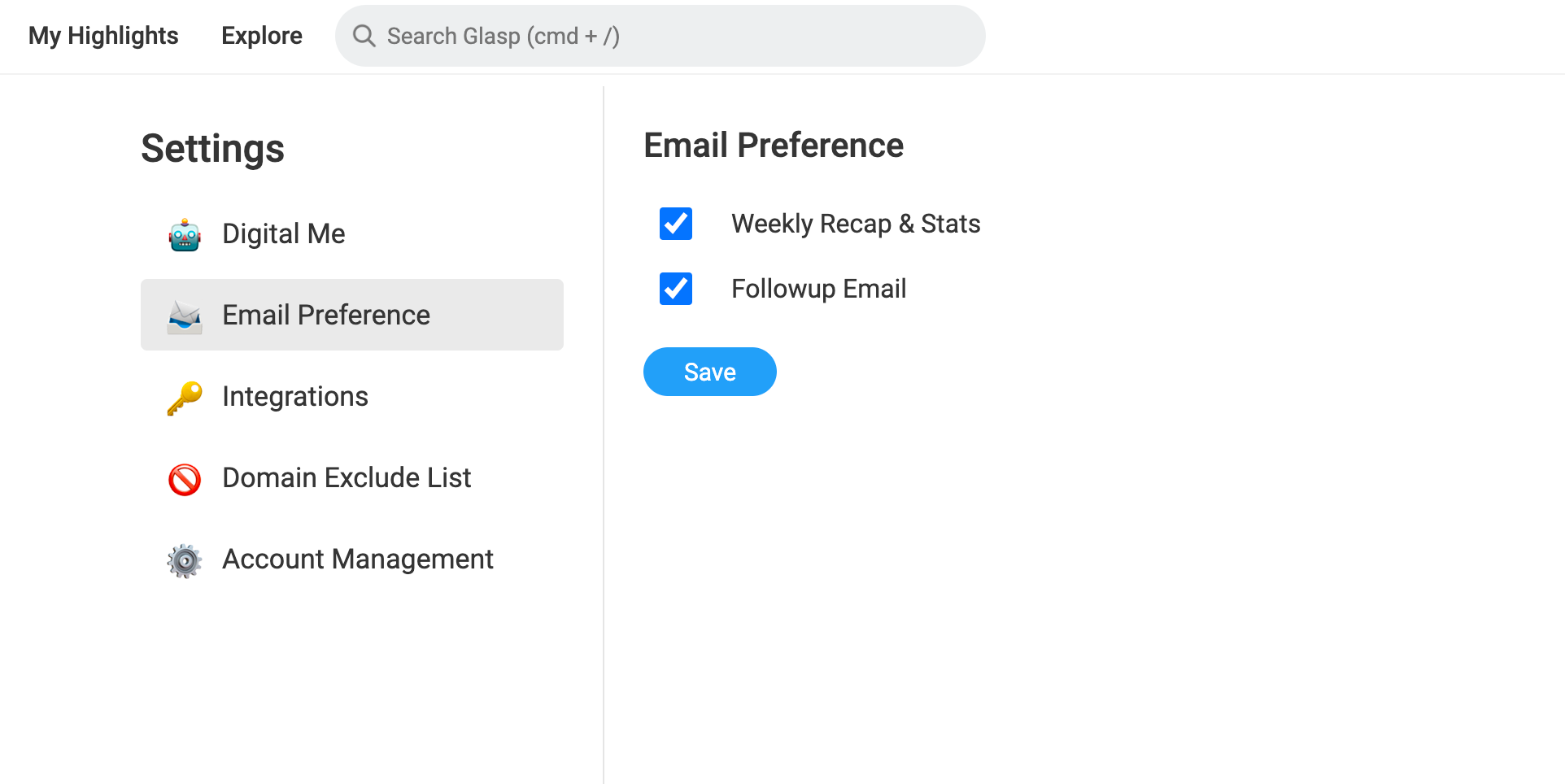This screenshot has width=1565, height=784.
Task: Go to the Explore page
Action: (x=261, y=36)
